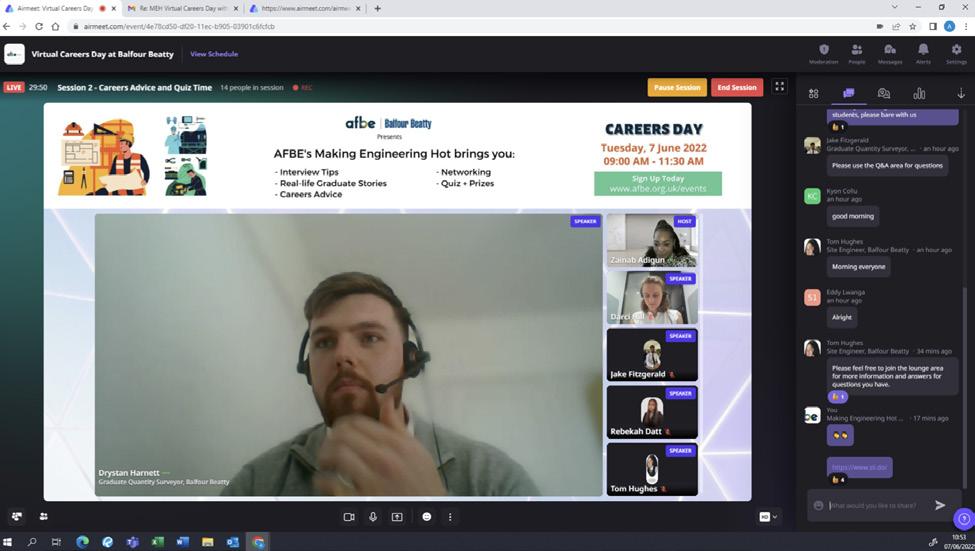
Task: Start screen sharing
Action: click(397, 517)
